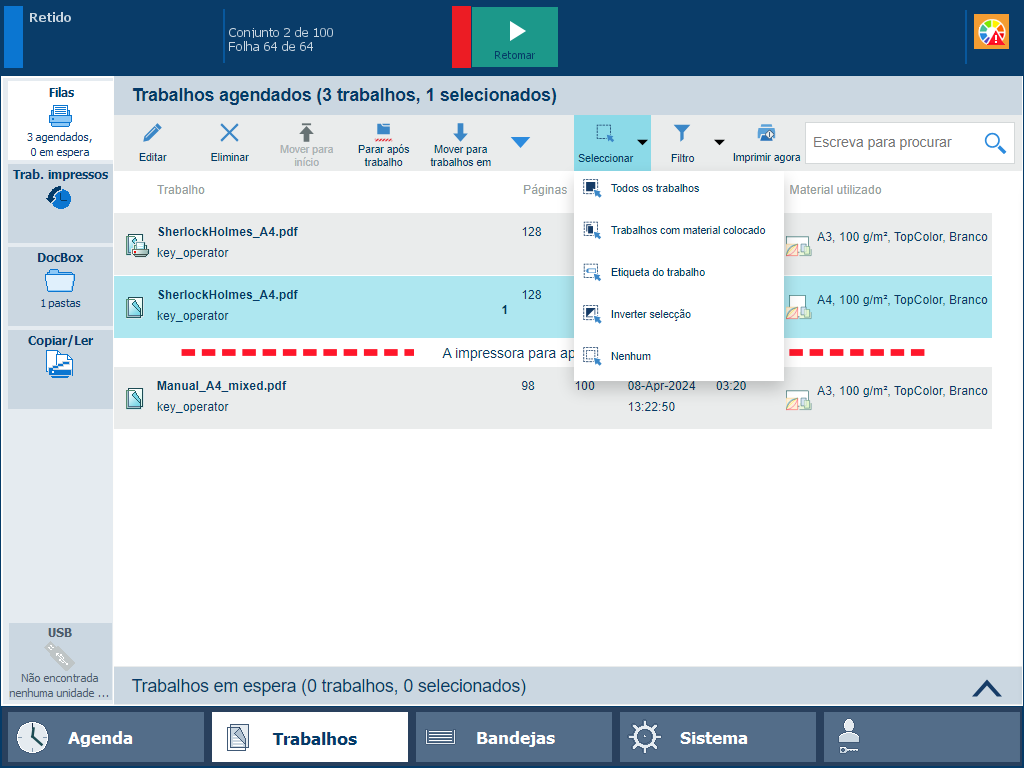Choose Todos os trabalhos menu option
This screenshot has width=1024, height=768.
coord(654,188)
